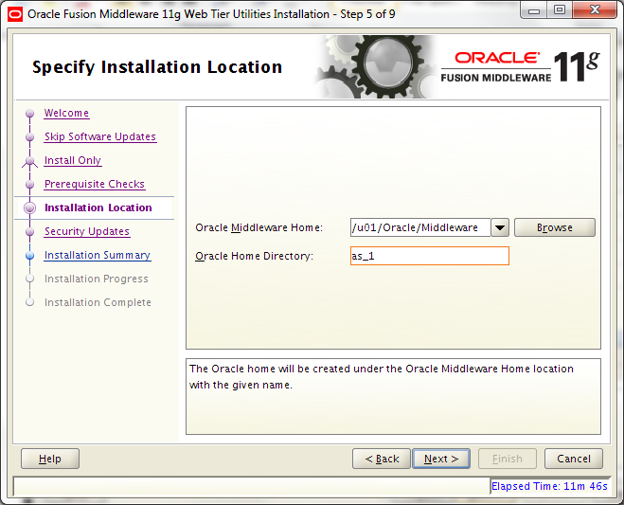
Task: Click the Elapsed Time status text
Action: [x=549, y=486]
